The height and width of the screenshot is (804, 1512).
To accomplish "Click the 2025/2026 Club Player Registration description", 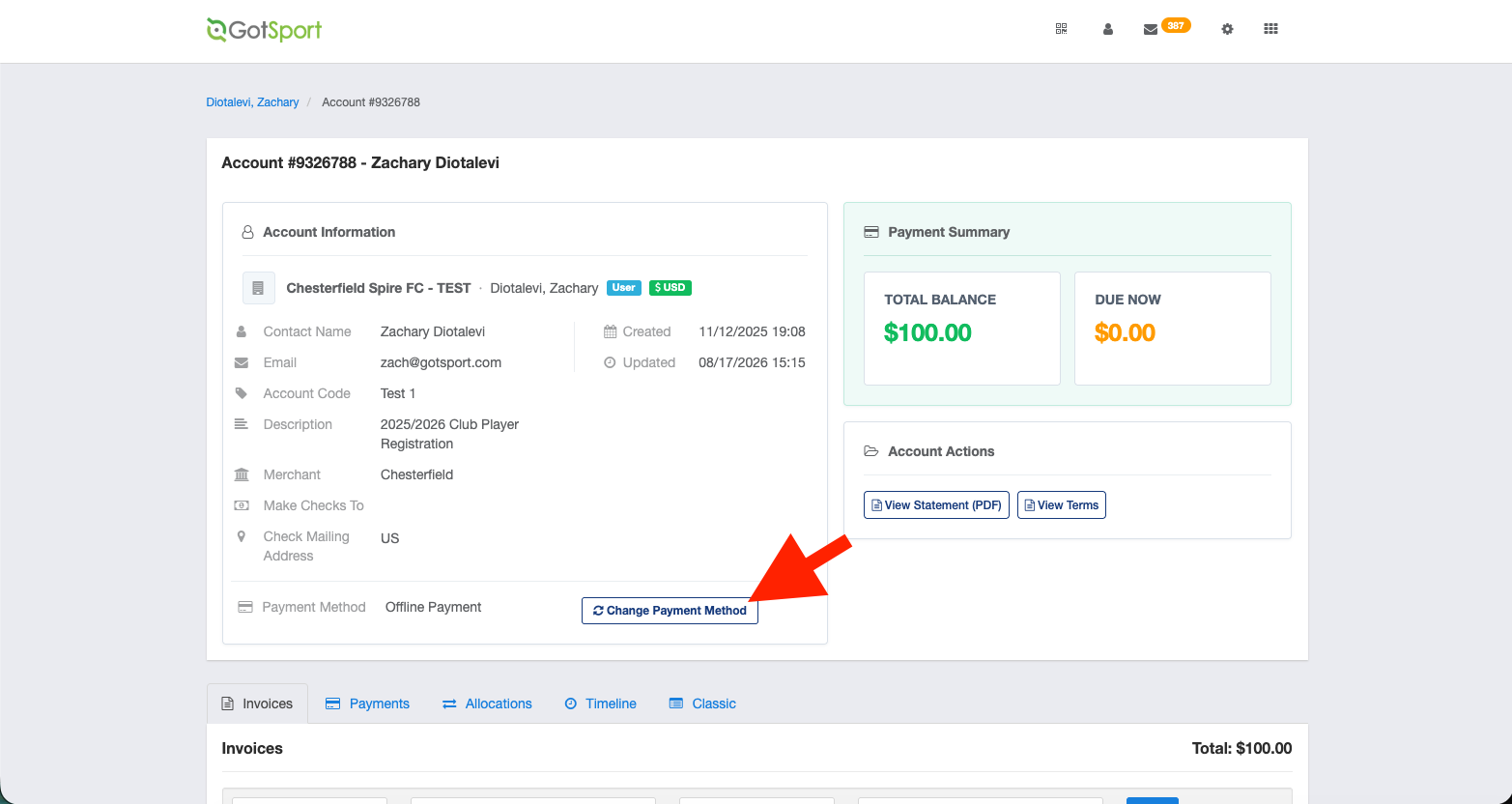I will coord(449,434).
